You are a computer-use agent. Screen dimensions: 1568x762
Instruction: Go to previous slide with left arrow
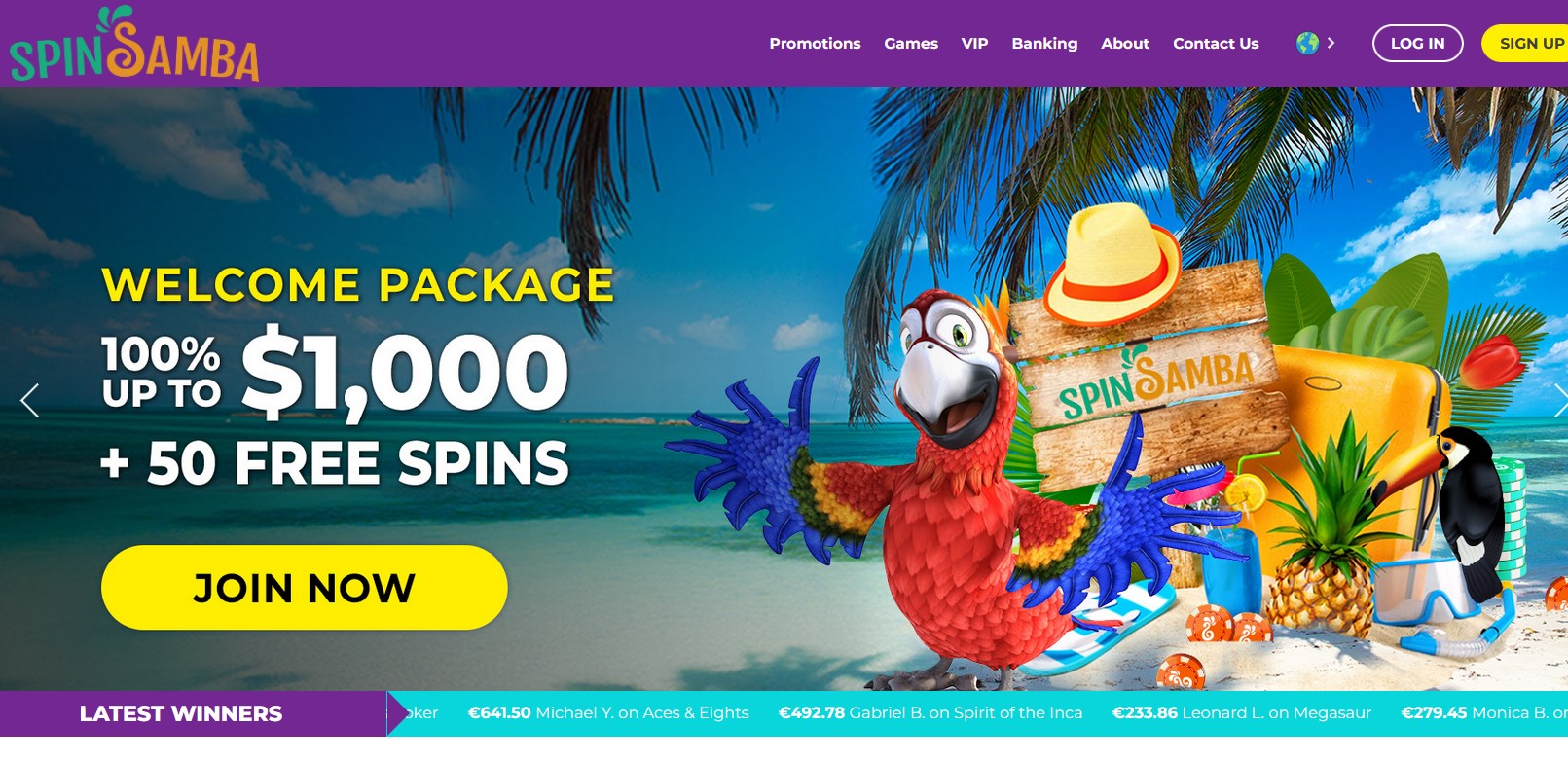30,400
